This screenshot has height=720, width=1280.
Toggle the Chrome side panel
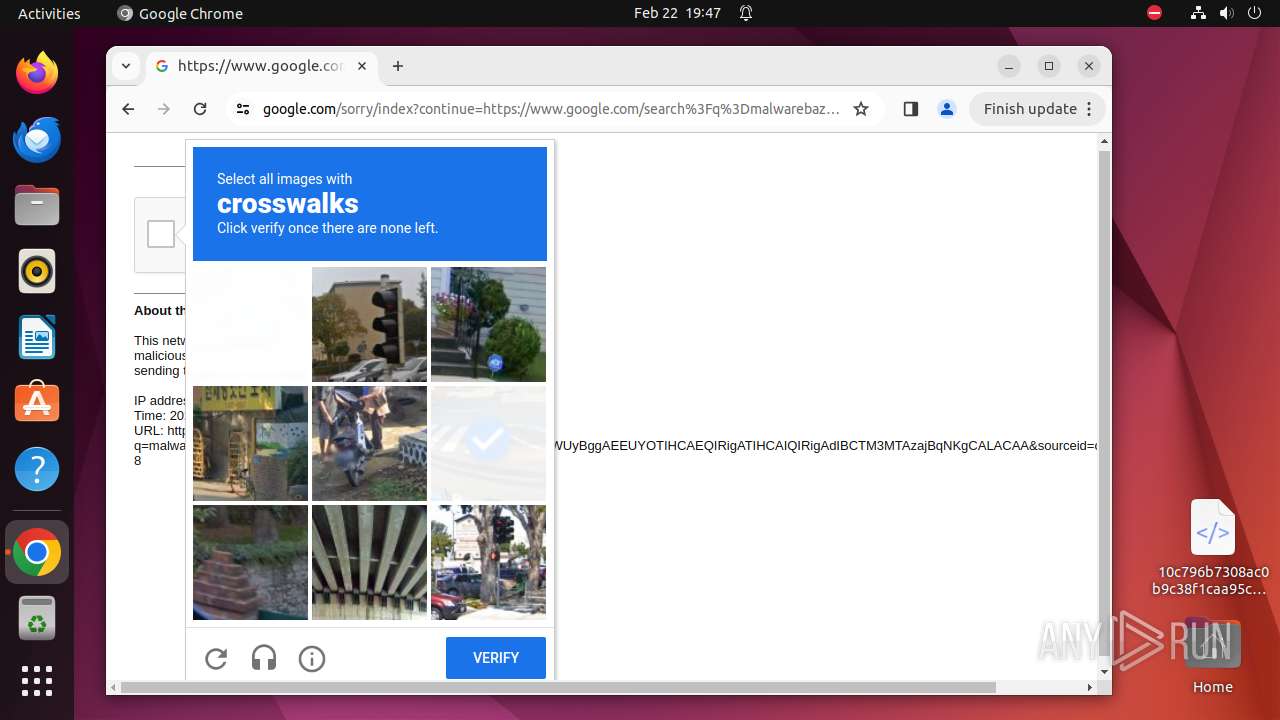pos(910,109)
